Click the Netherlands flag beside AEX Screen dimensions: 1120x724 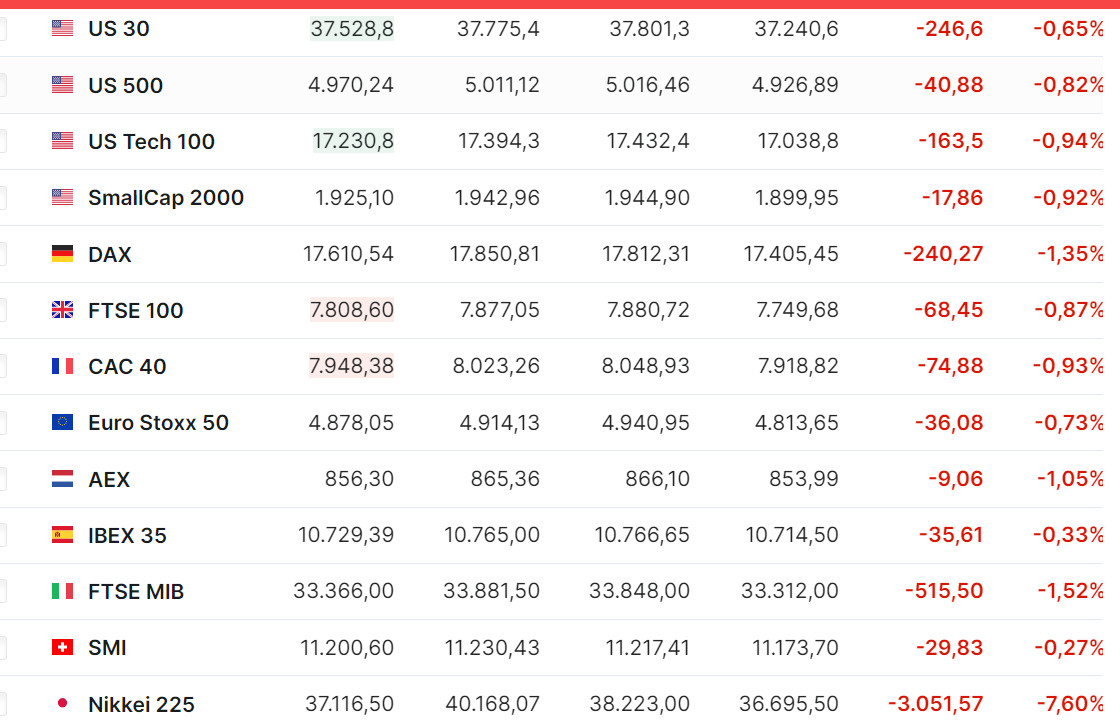(62, 479)
